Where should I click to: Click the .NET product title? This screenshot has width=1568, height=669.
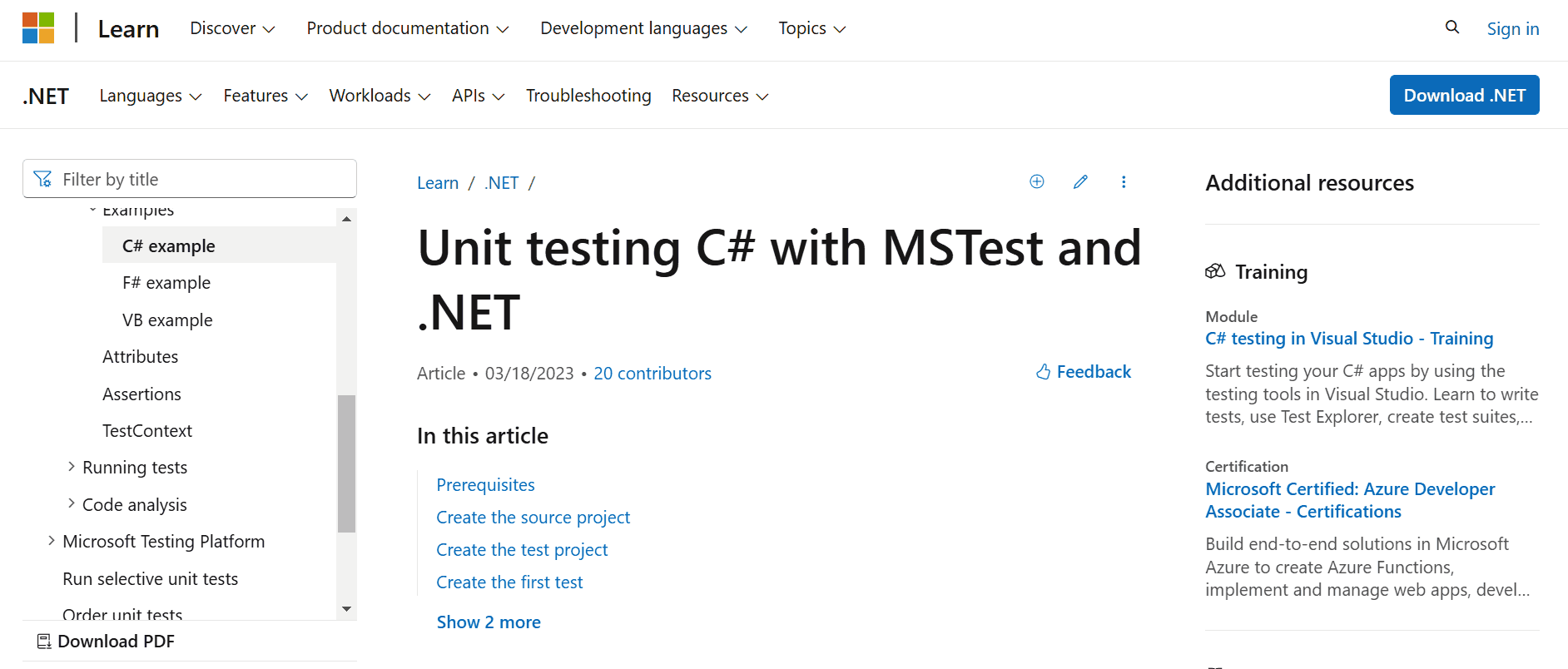[46, 97]
